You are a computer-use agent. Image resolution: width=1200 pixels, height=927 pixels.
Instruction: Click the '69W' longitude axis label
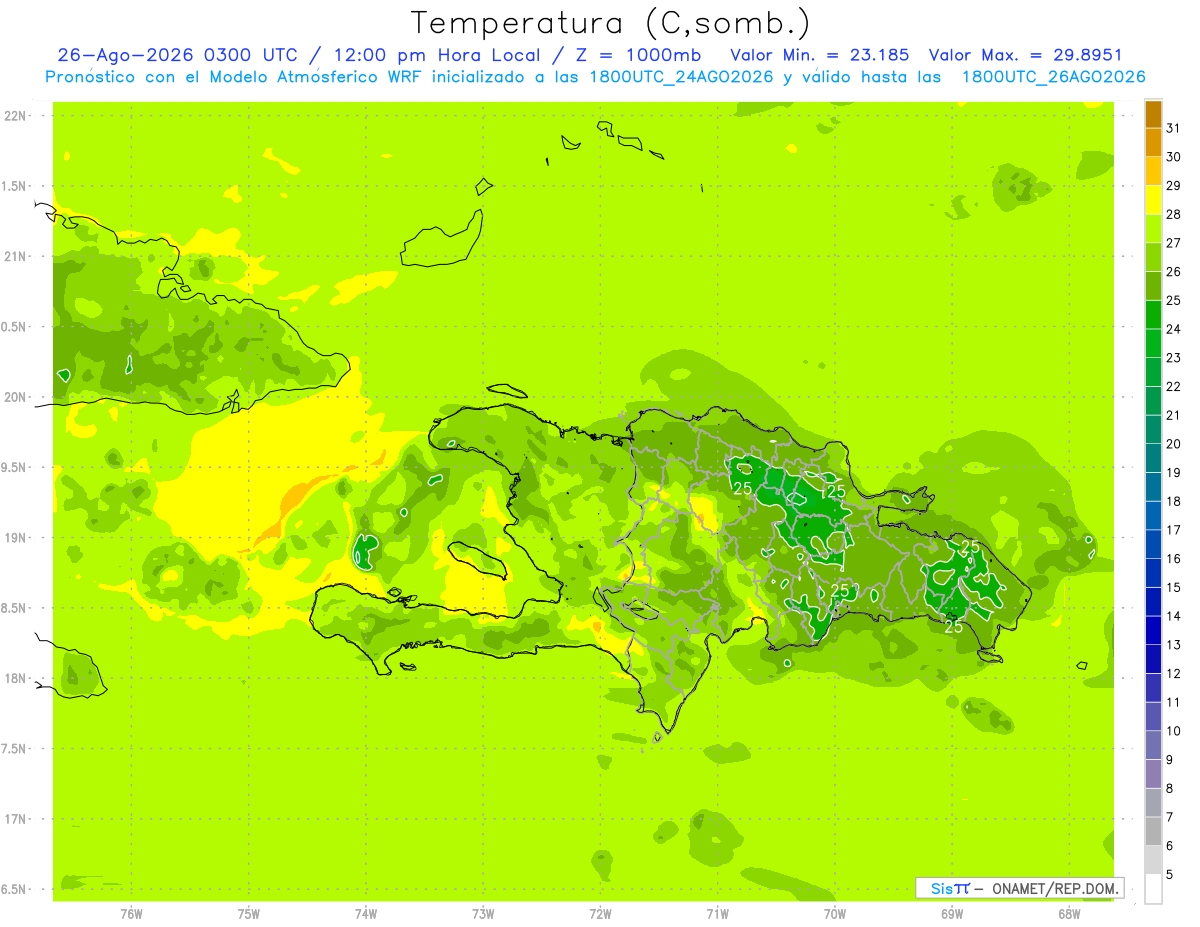[952, 913]
